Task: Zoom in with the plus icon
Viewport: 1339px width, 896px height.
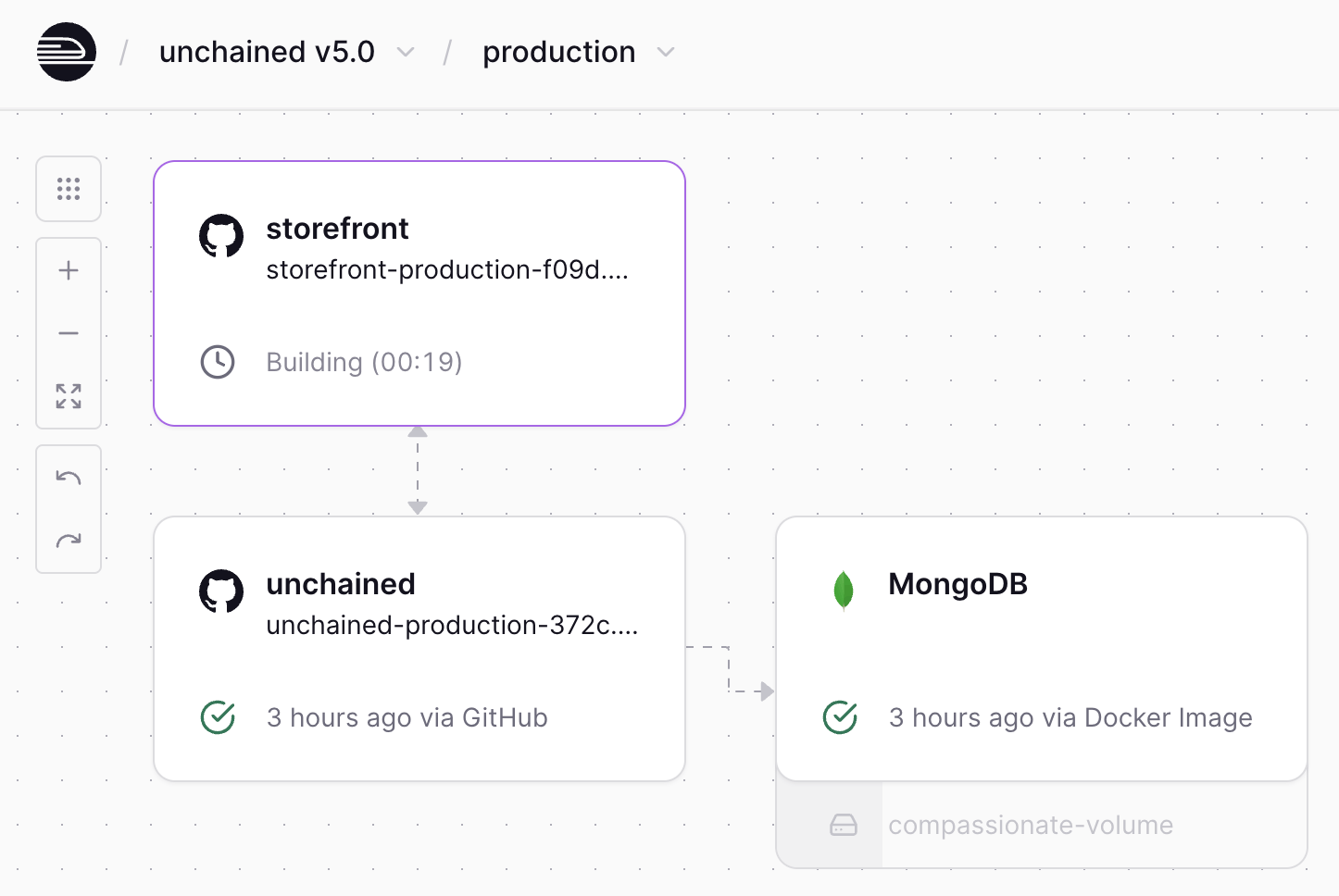Action: pos(69,270)
